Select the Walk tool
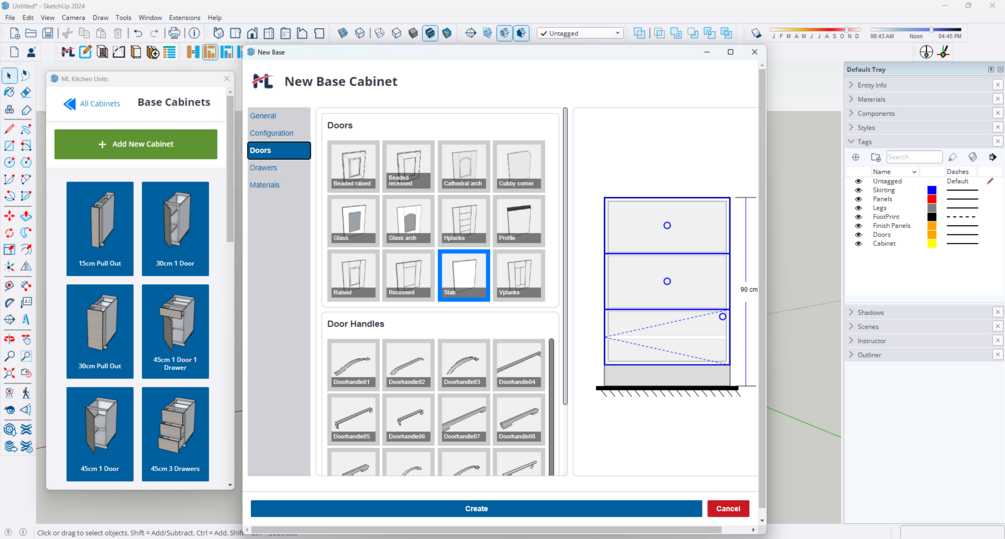1005x539 pixels. (26, 393)
